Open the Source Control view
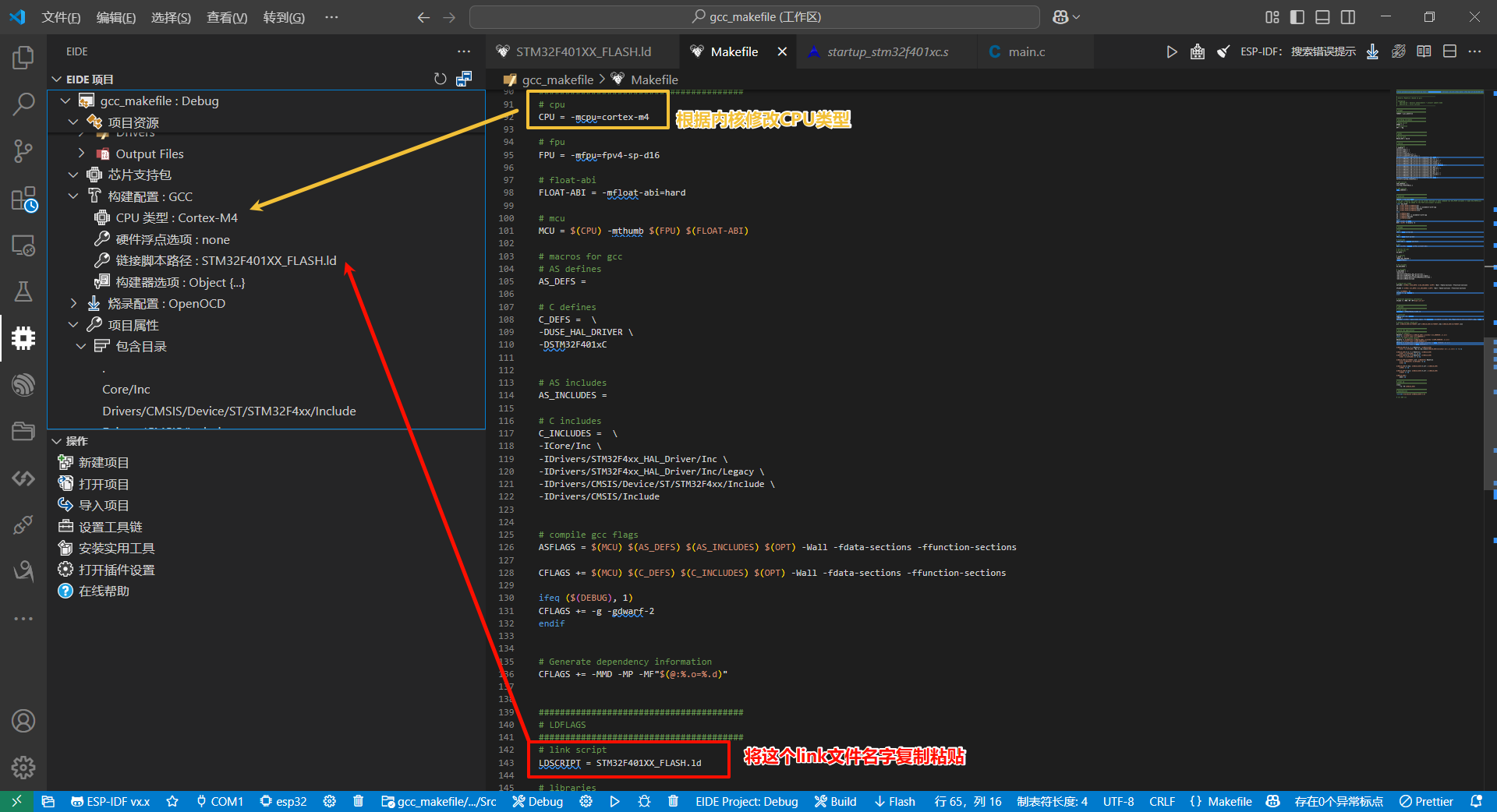 click(23, 151)
